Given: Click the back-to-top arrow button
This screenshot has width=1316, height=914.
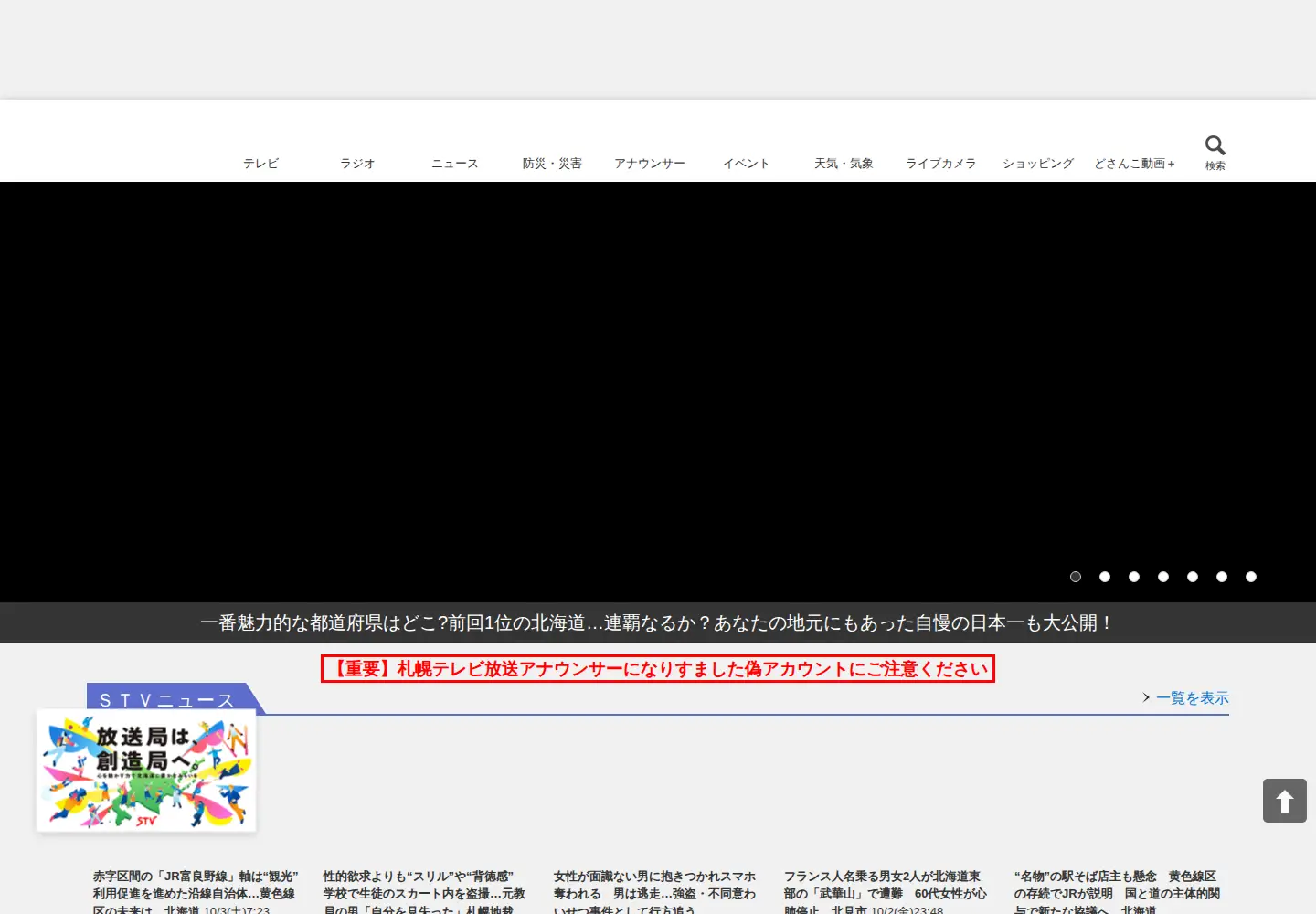Looking at the screenshot, I should point(1285,801).
